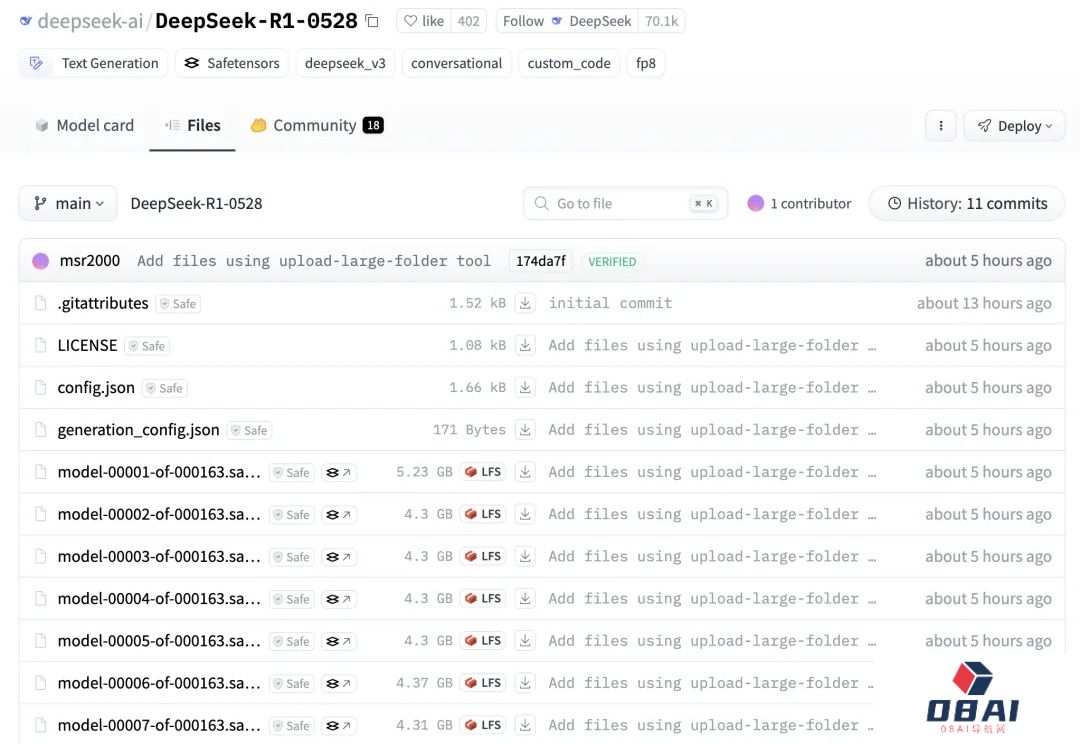Open model-00007-of-000163 safetensors file
The width and height of the screenshot is (1080, 744).
pos(159,725)
